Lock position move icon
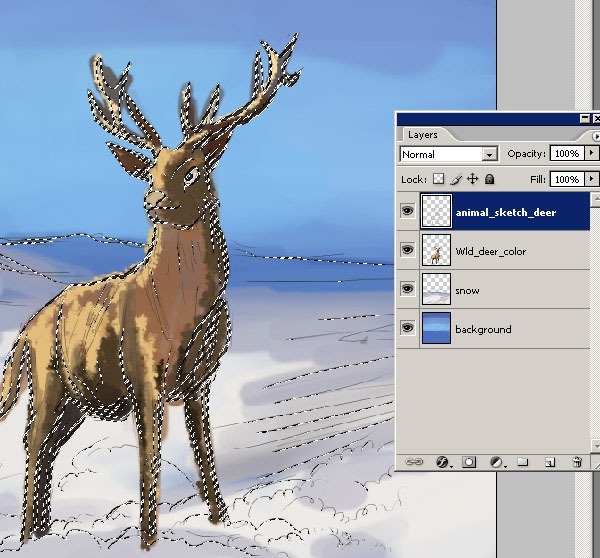This screenshot has width=600, height=558. pos(473,179)
